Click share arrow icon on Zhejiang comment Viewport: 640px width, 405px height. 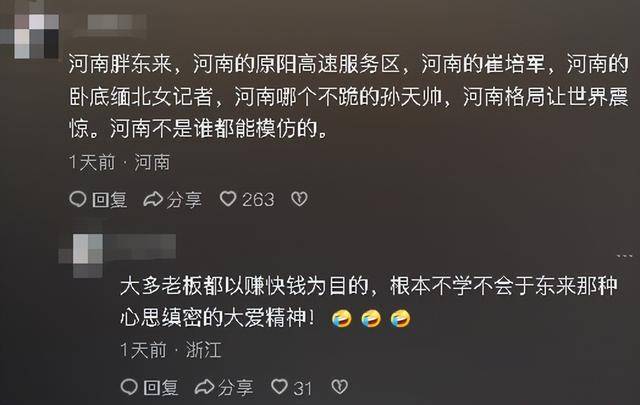click(x=204, y=387)
